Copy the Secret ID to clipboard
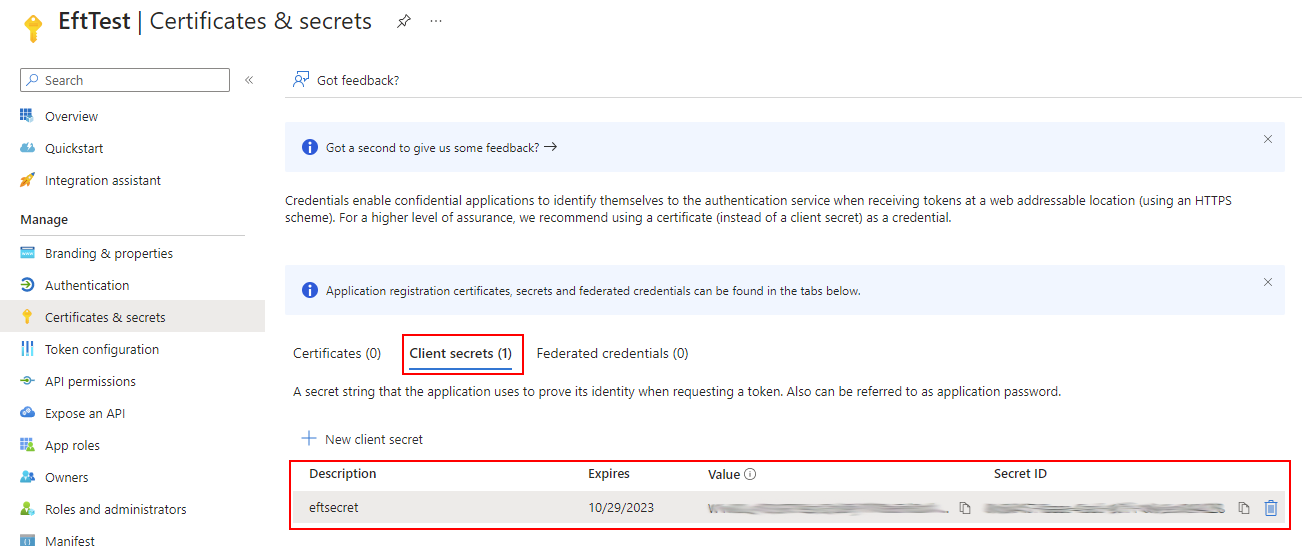The height and width of the screenshot is (546, 1302). click(x=1244, y=508)
